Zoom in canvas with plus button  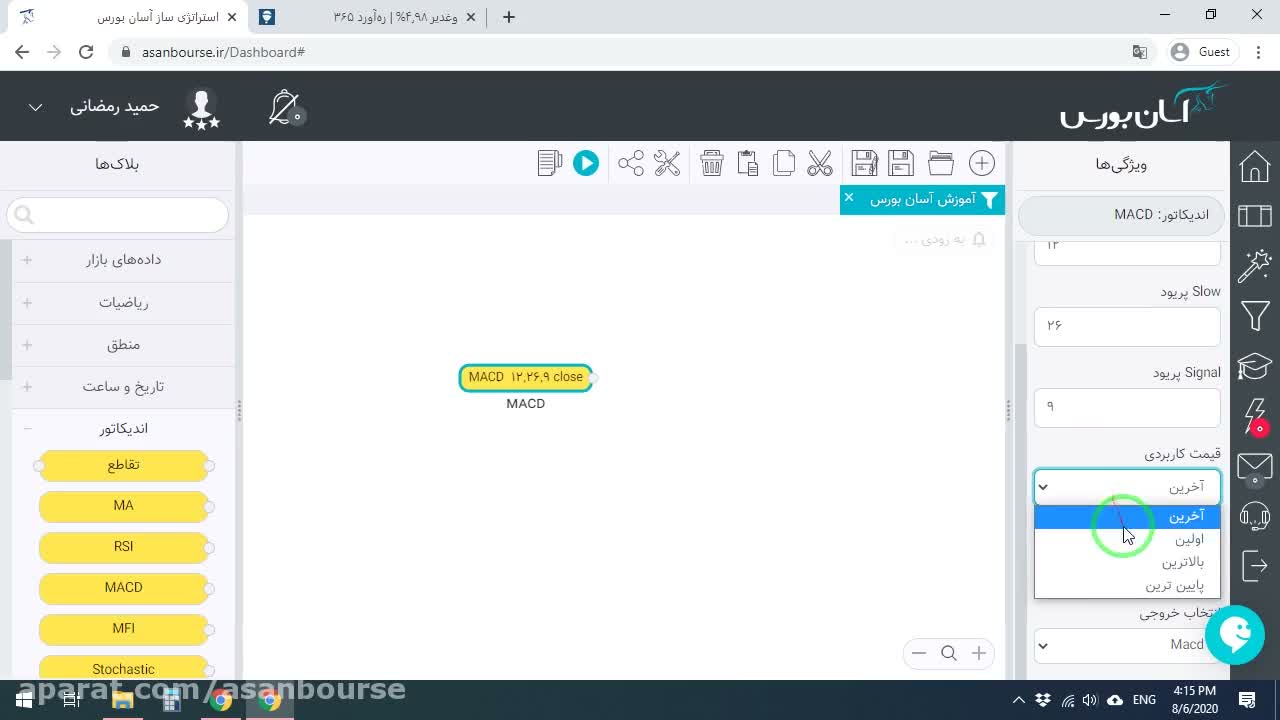[x=979, y=653]
